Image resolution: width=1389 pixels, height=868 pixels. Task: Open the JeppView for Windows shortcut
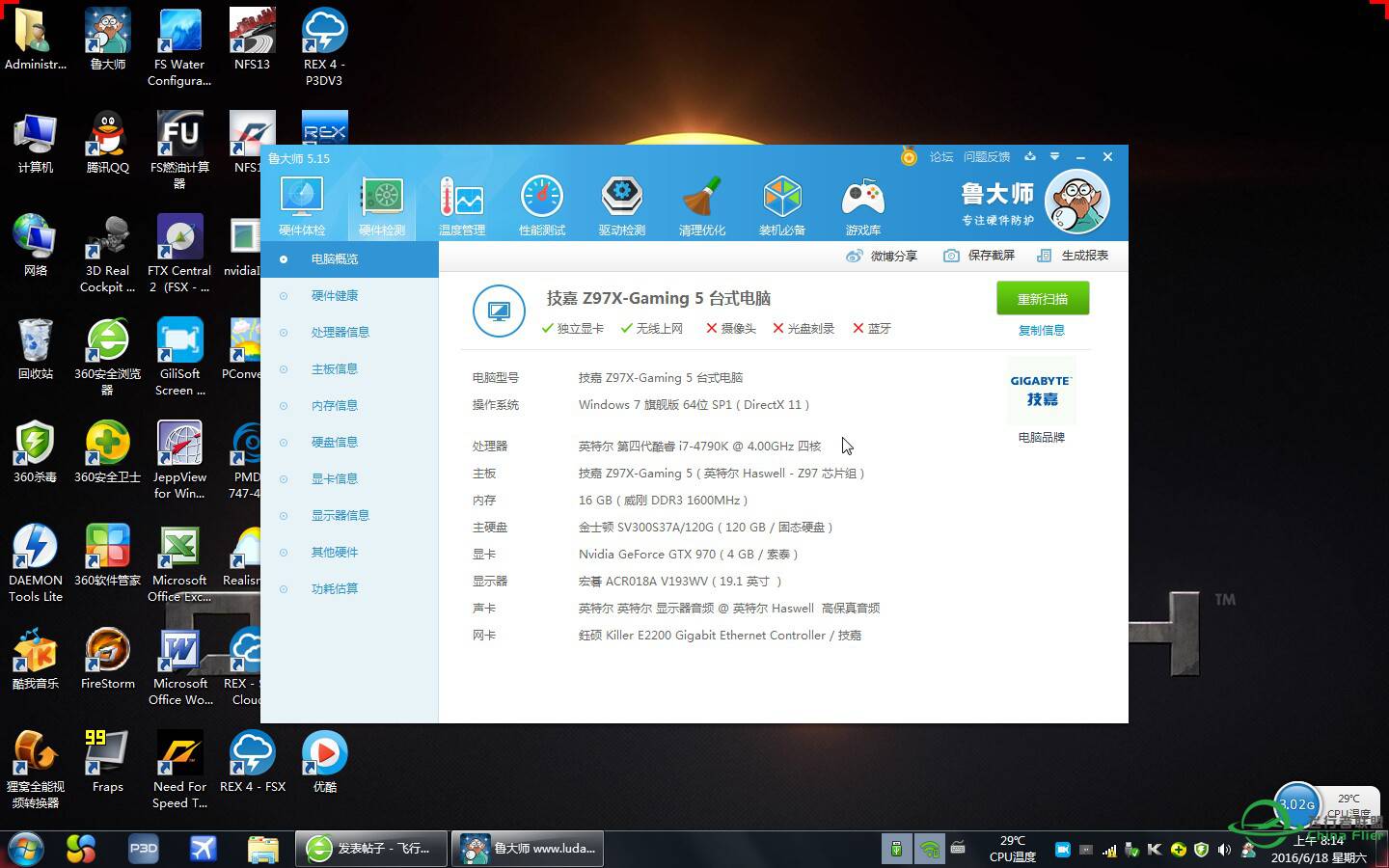(179, 460)
